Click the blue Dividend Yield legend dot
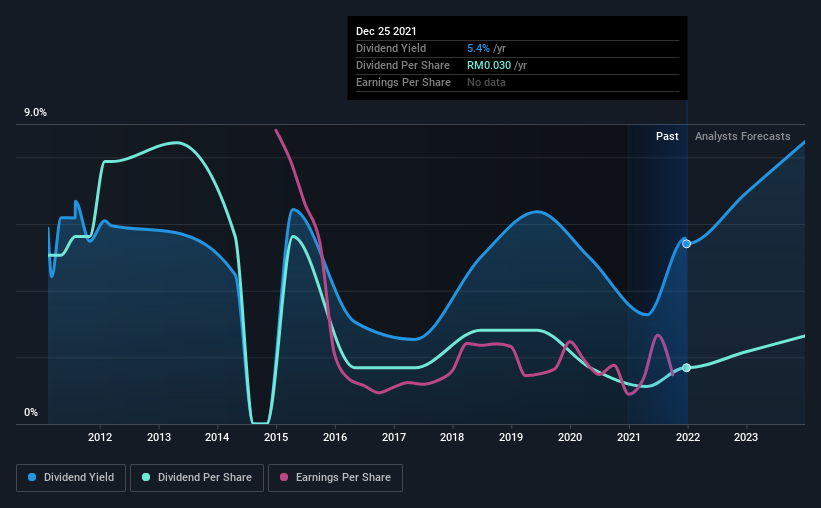821x508 pixels. (x=32, y=477)
